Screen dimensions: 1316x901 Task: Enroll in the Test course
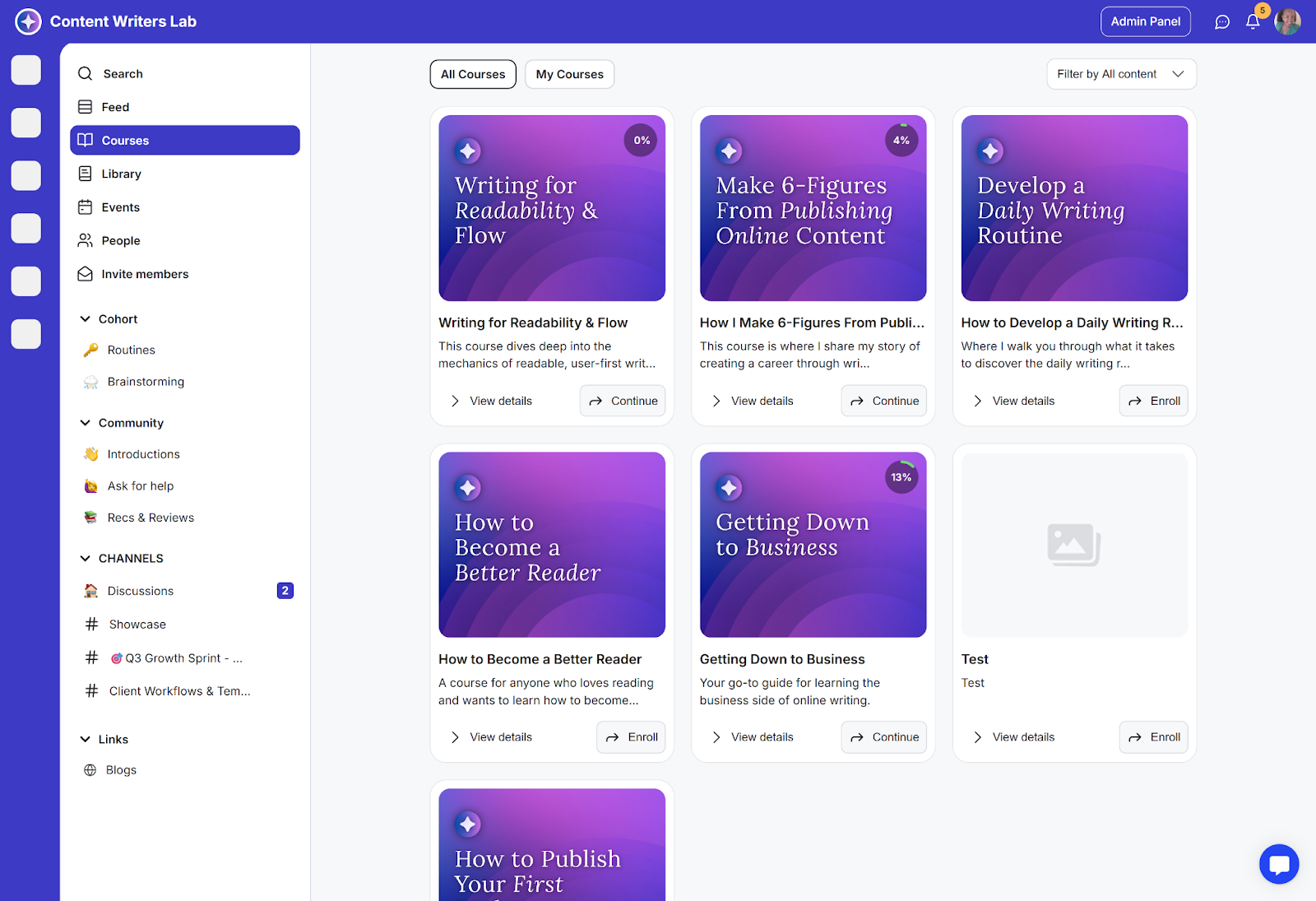tap(1154, 737)
